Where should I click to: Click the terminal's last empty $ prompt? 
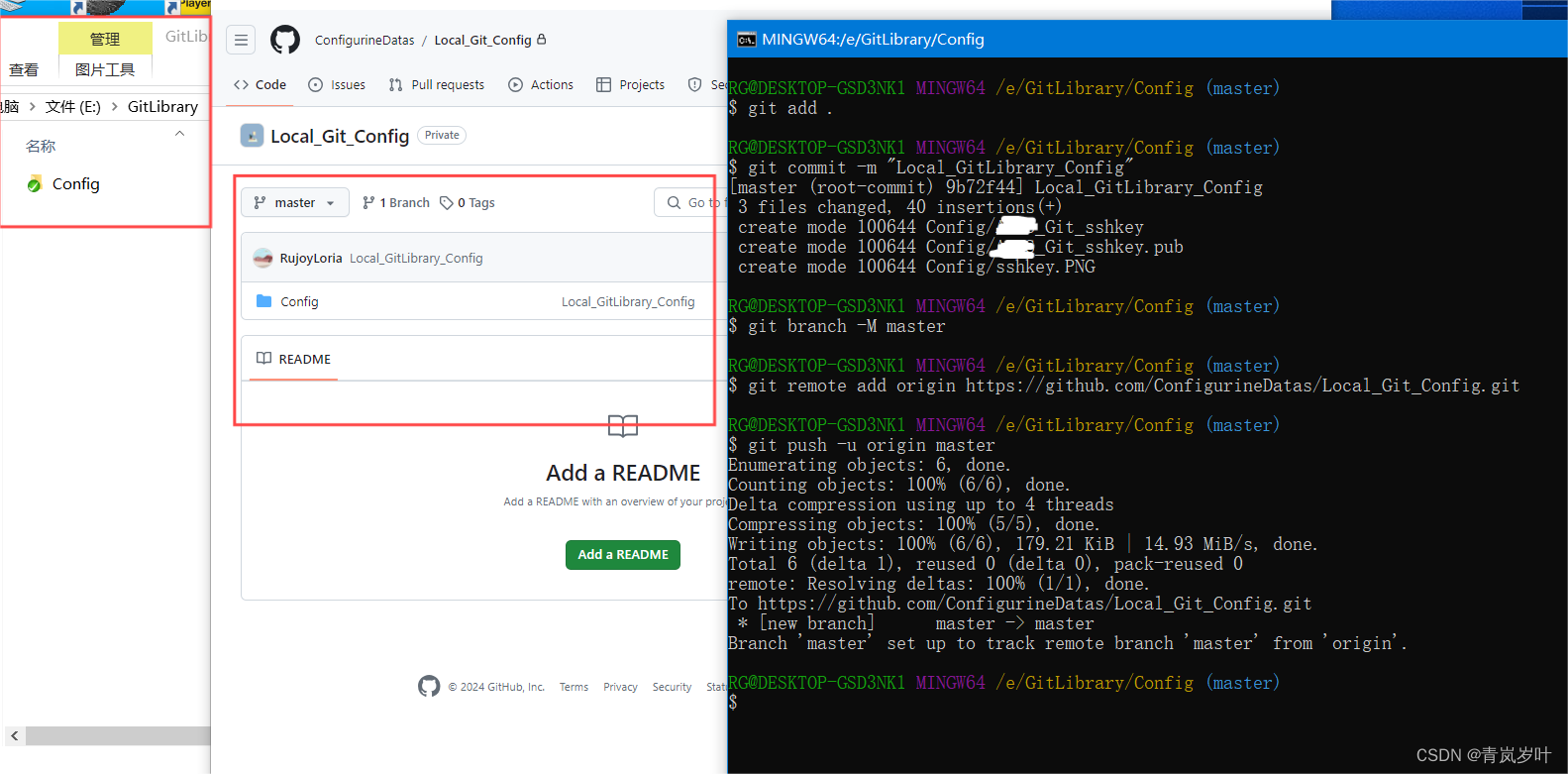coord(733,703)
